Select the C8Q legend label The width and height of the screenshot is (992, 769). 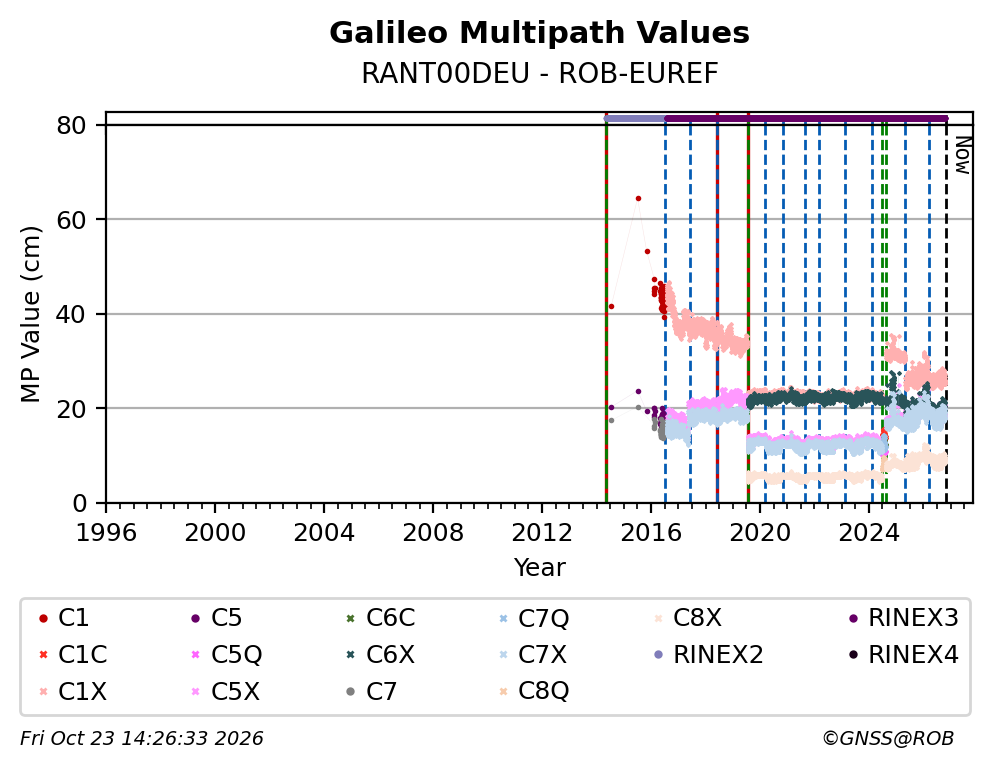tap(543, 691)
